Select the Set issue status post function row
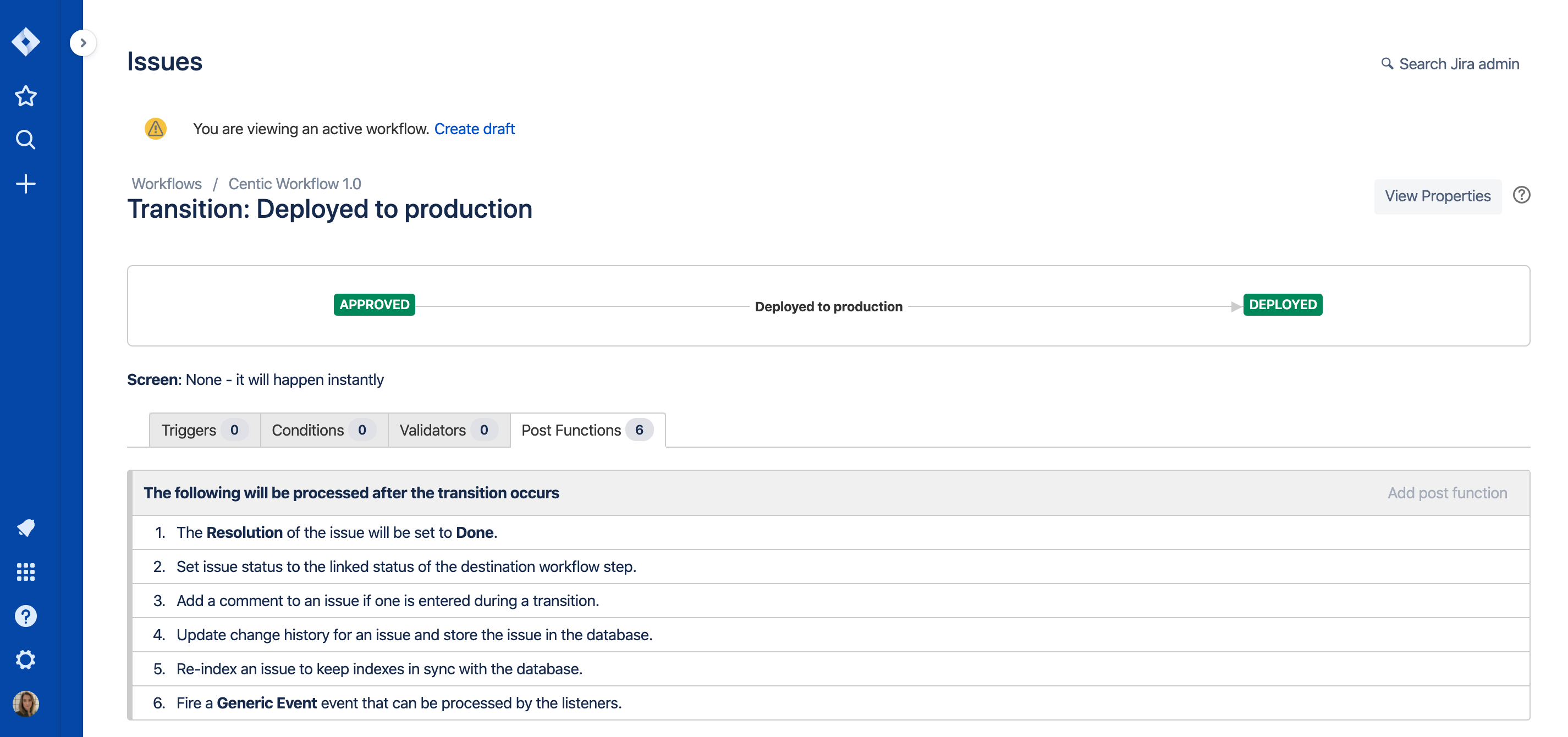The width and height of the screenshot is (1568, 737). pyautogui.click(x=830, y=566)
